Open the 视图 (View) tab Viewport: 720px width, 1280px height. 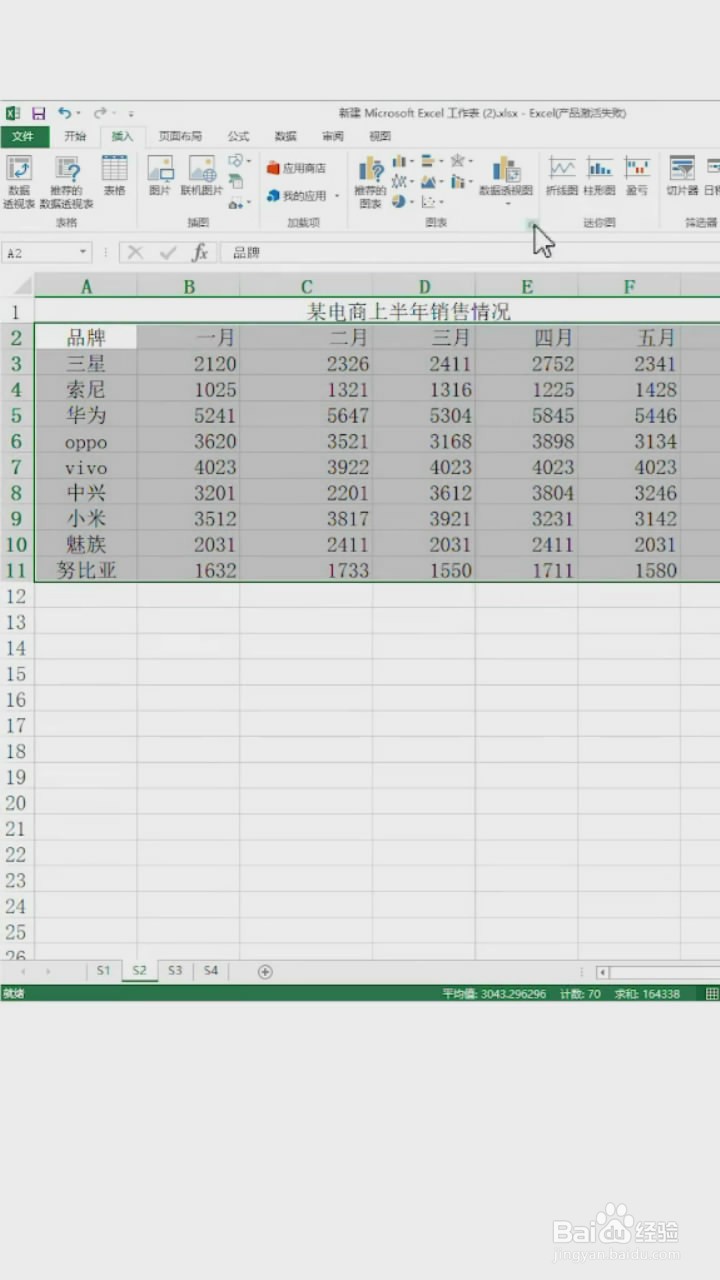click(x=380, y=136)
